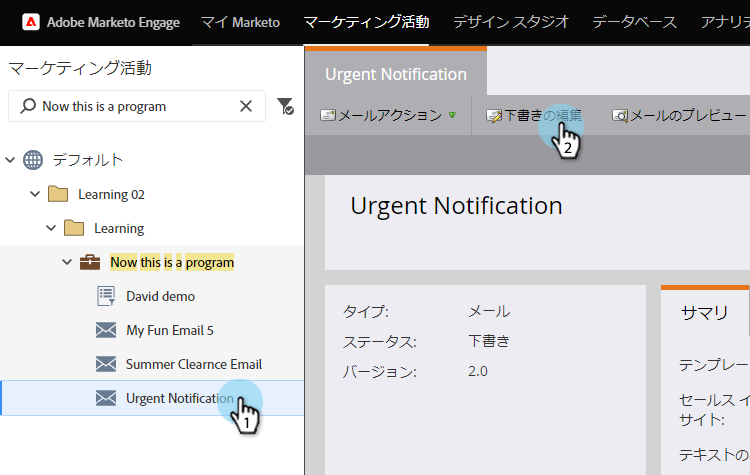Click the David demo smart list icon
Screen dimensions: 750x475
pos(106,296)
